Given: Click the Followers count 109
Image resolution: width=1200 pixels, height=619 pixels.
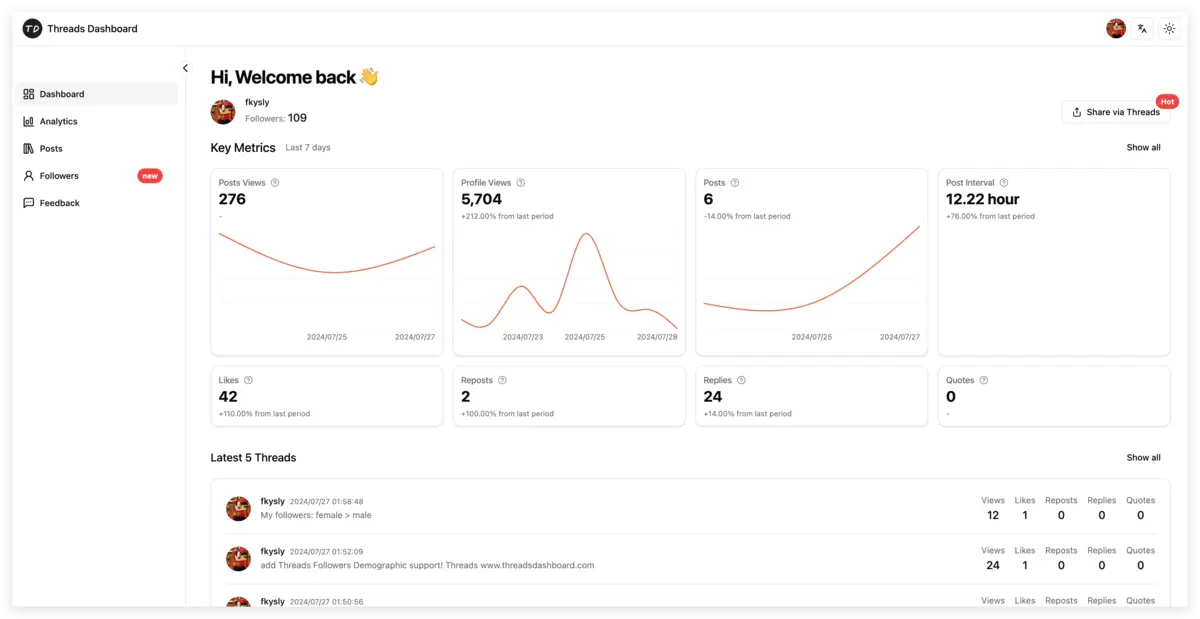Looking at the screenshot, I should pos(297,118).
